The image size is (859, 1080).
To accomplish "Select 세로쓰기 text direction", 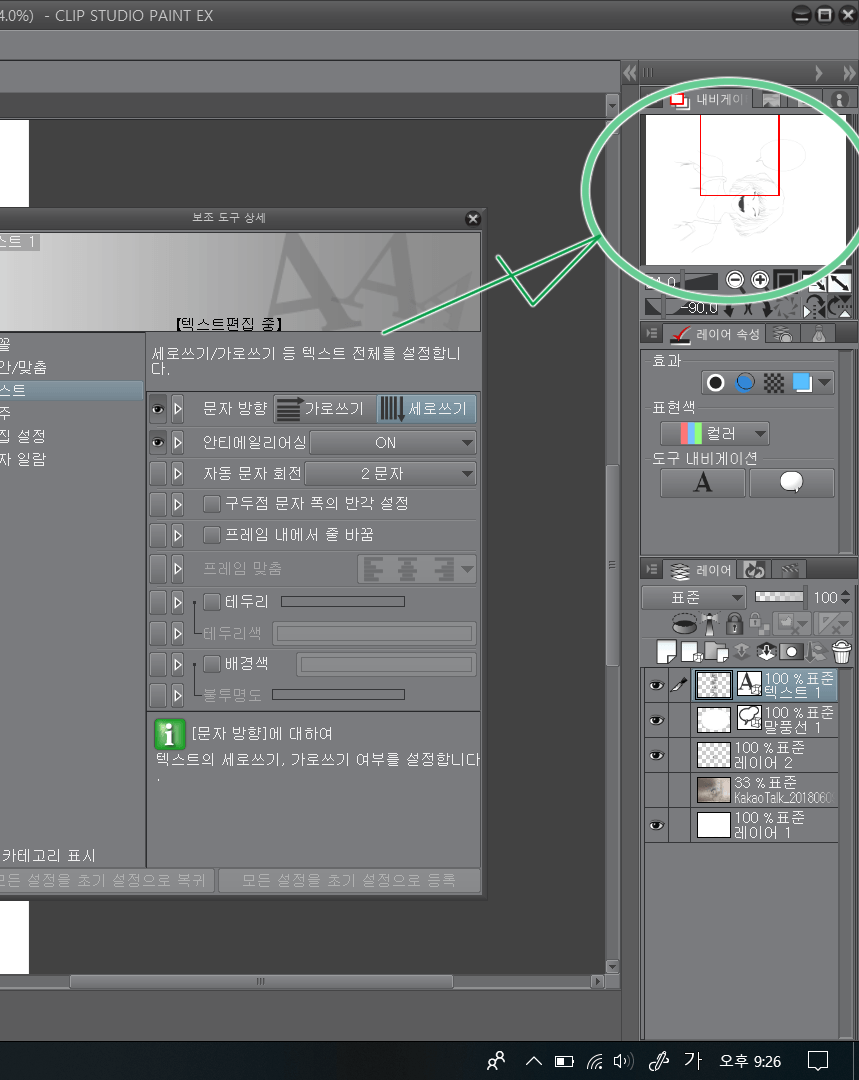I will point(426,409).
